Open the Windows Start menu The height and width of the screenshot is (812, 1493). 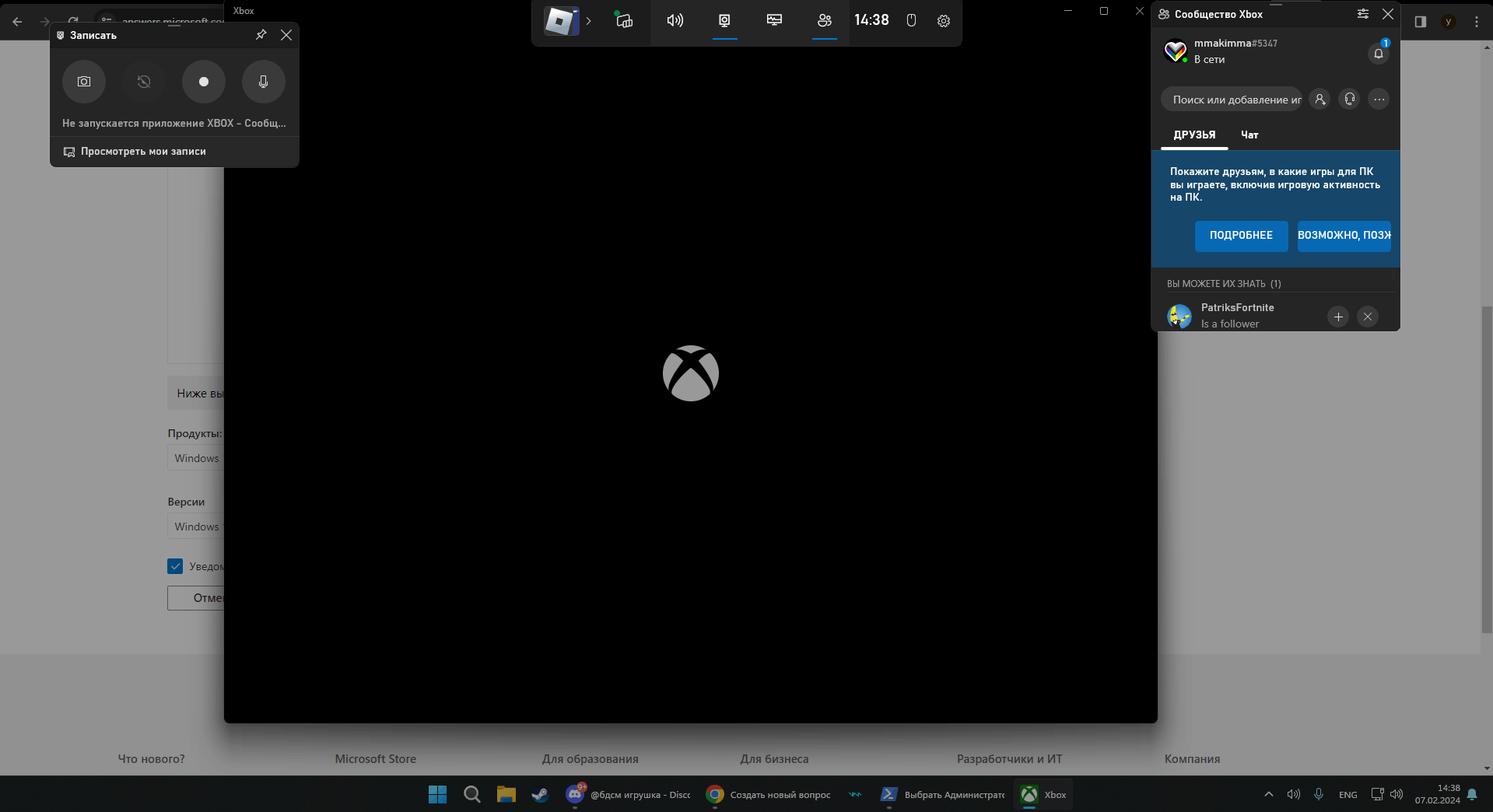[437, 794]
